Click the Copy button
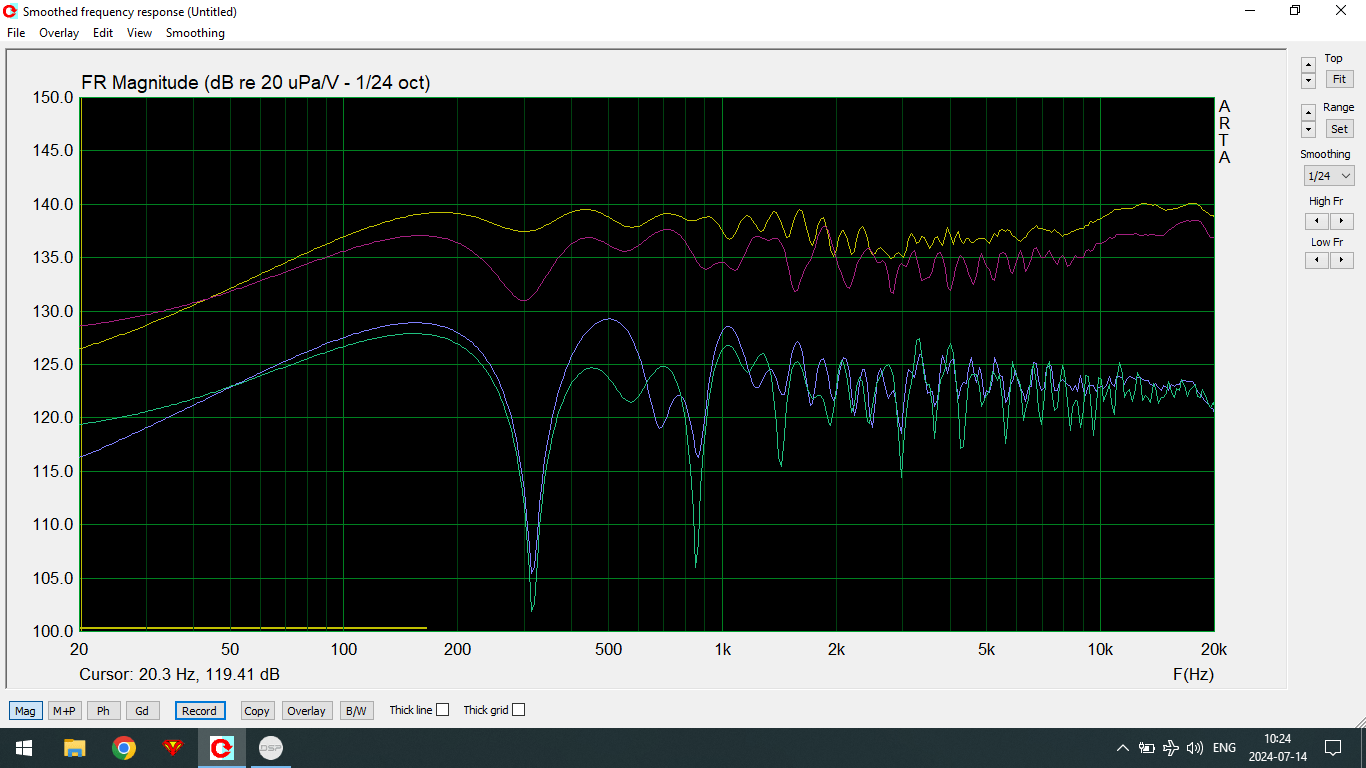This screenshot has width=1366, height=768. 257,711
